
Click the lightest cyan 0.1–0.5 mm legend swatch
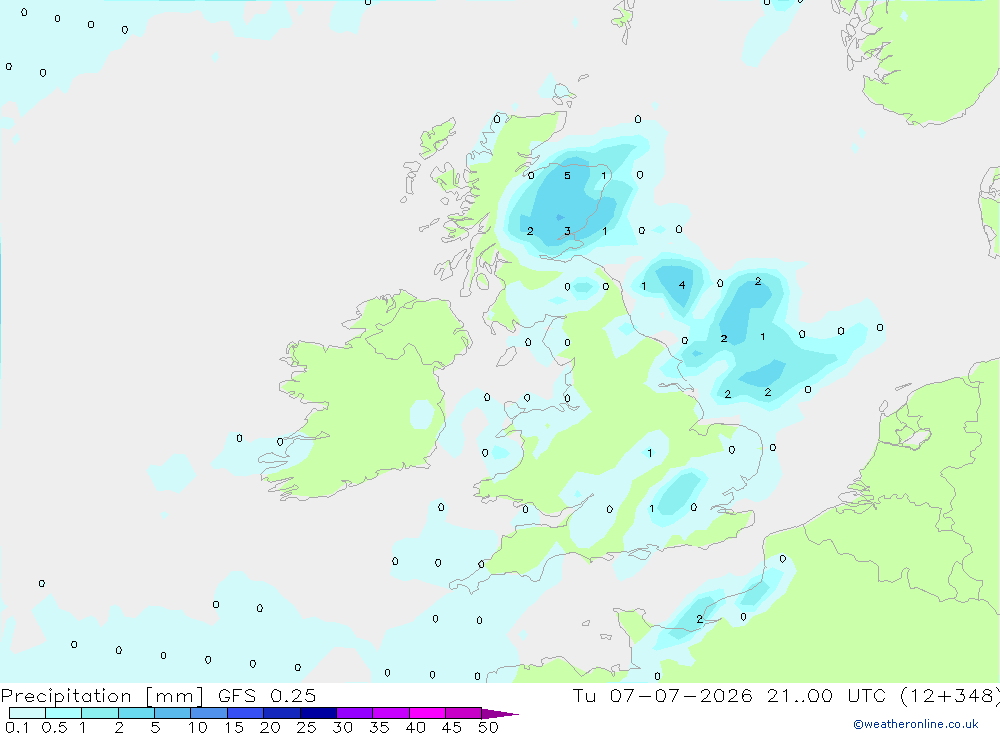[27, 713]
